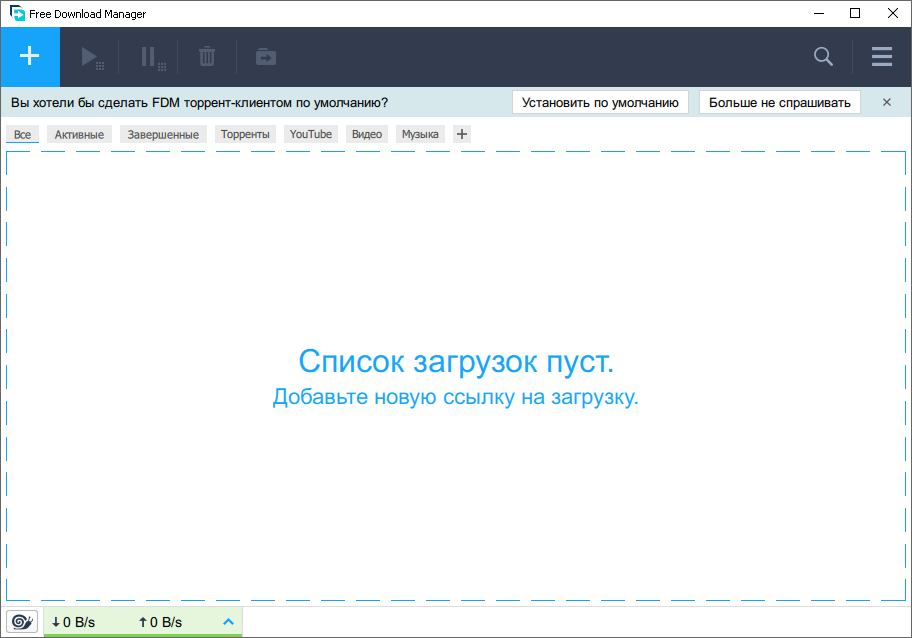Pause all downloads using the pause icon
This screenshot has width=912, height=638.
click(x=154, y=58)
